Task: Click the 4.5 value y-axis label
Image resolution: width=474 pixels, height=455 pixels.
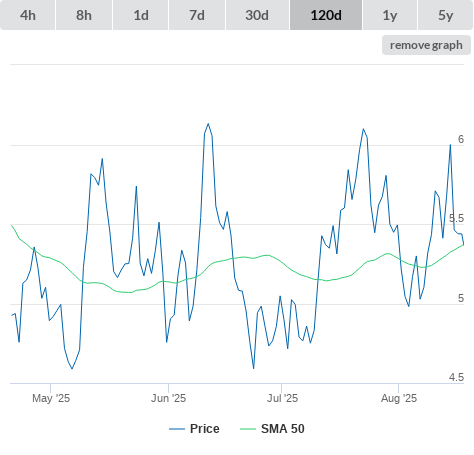Action: click(x=456, y=377)
